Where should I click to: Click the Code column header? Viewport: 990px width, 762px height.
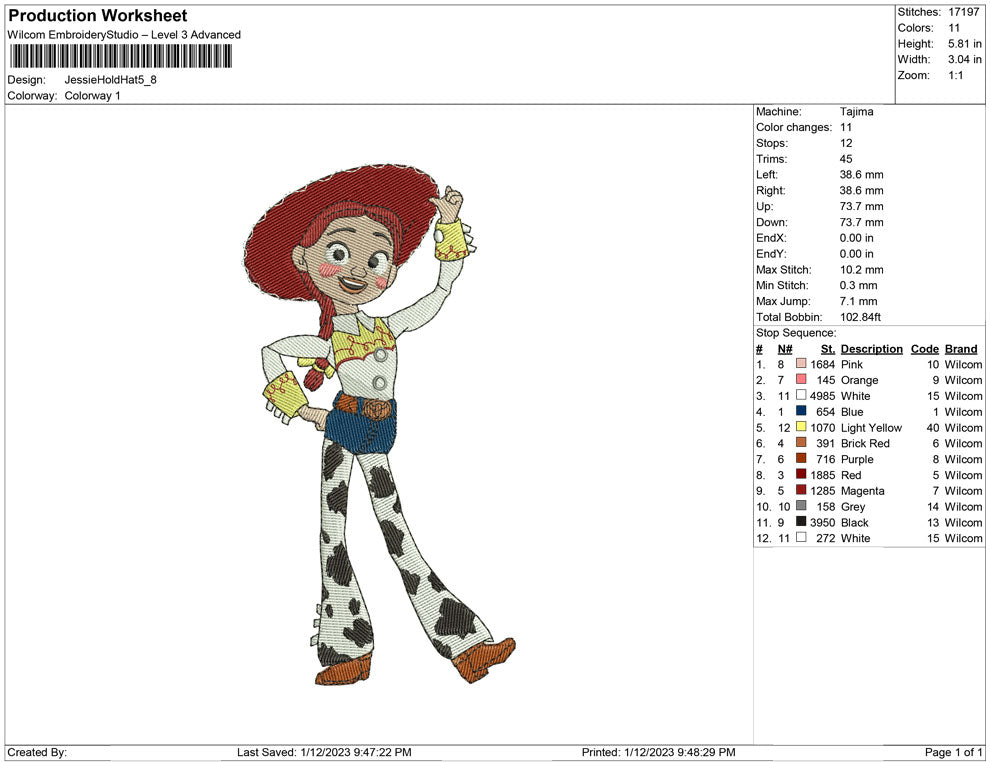click(x=924, y=348)
